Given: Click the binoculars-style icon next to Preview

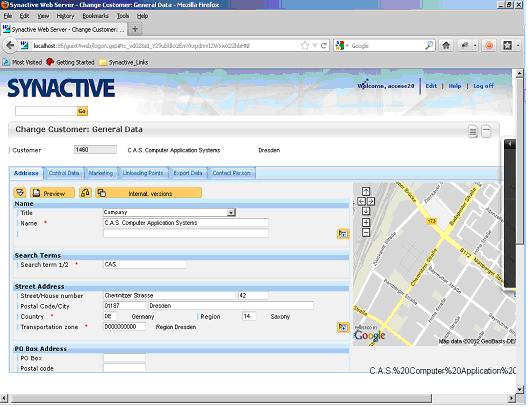Looking at the screenshot, I should tap(86, 193).
